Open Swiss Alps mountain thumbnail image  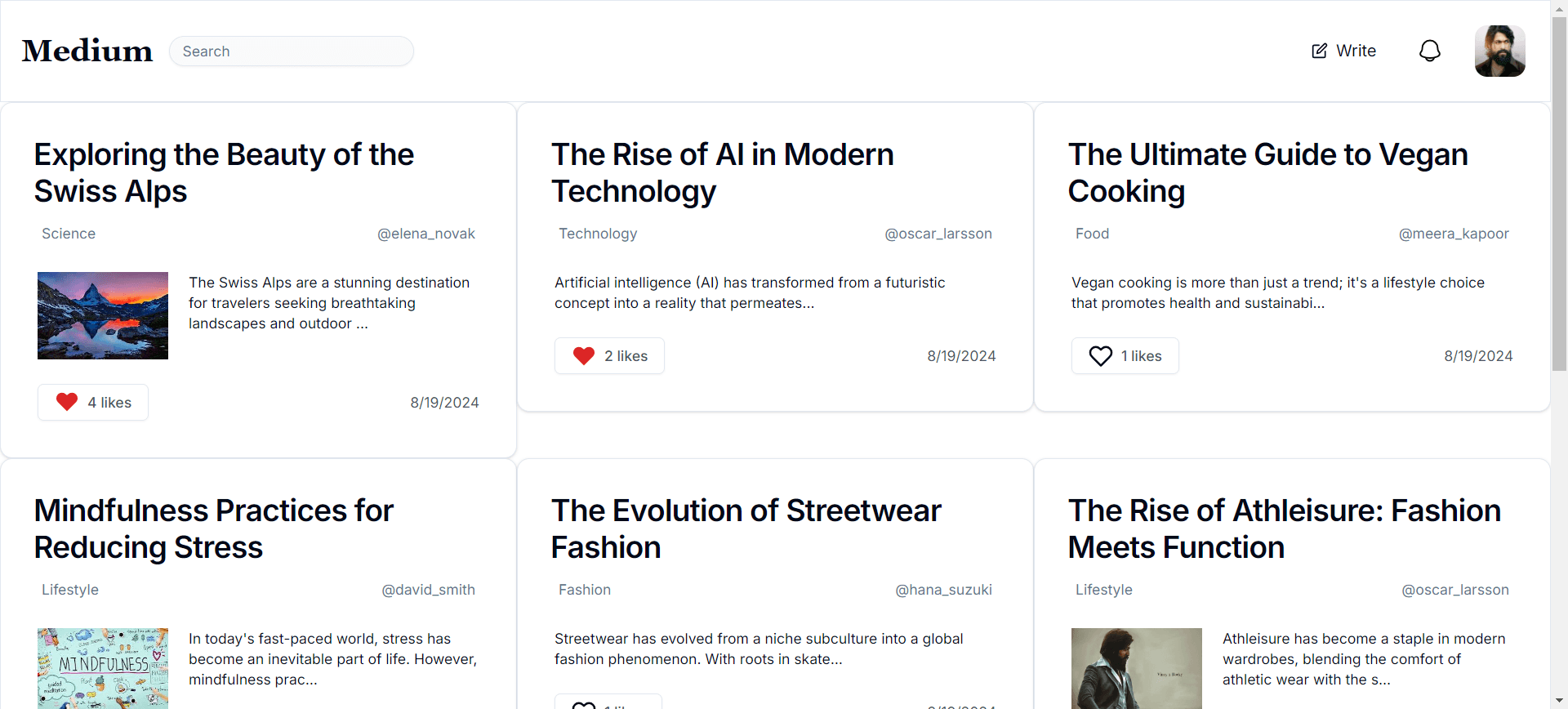tap(103, 315)
